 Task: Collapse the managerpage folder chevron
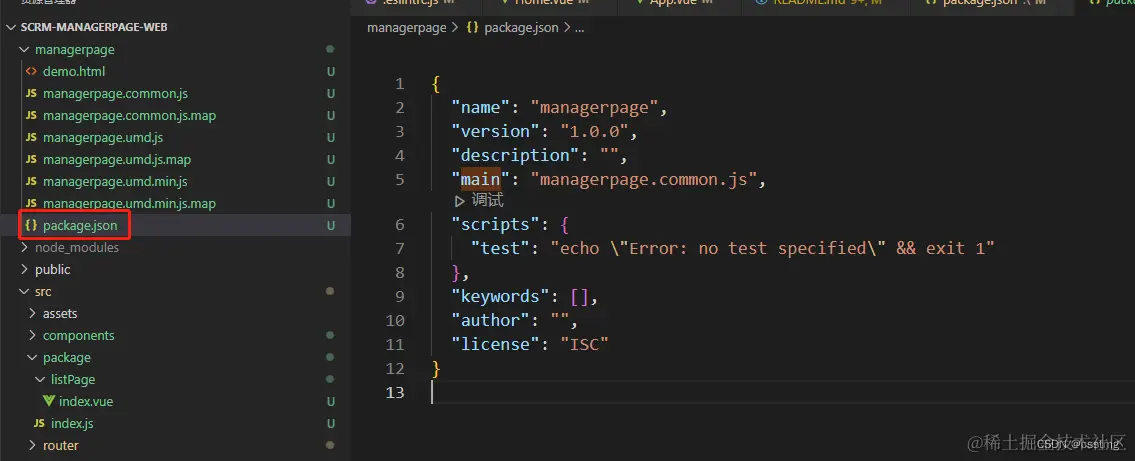click(x=24, y=50)
